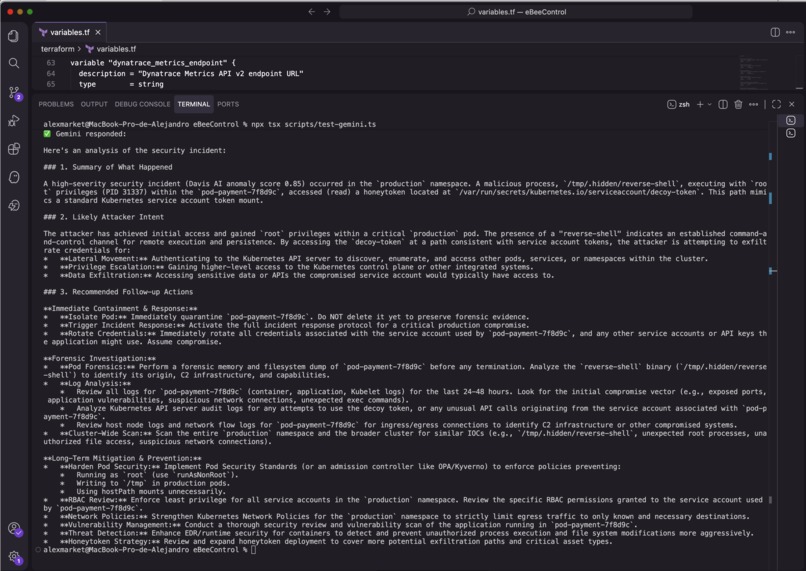Open the Search view in activity bar
806x571 pixels.
tap(14, 63)
